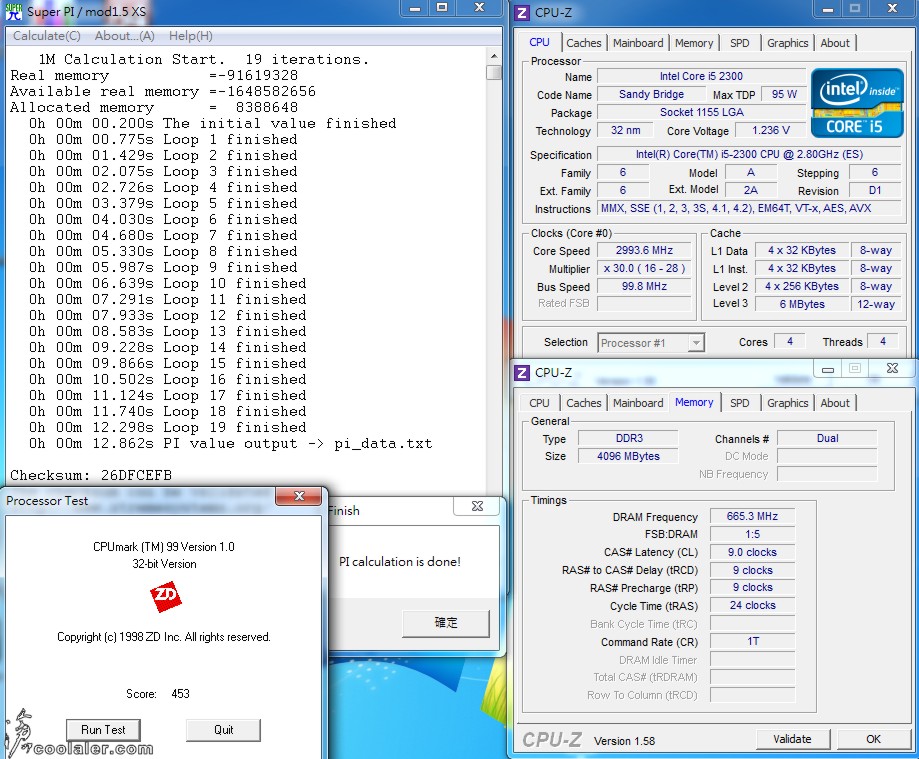Open the About...(A) menu in Super PI
Screen dimensions: 919x759
coord(125,36)
